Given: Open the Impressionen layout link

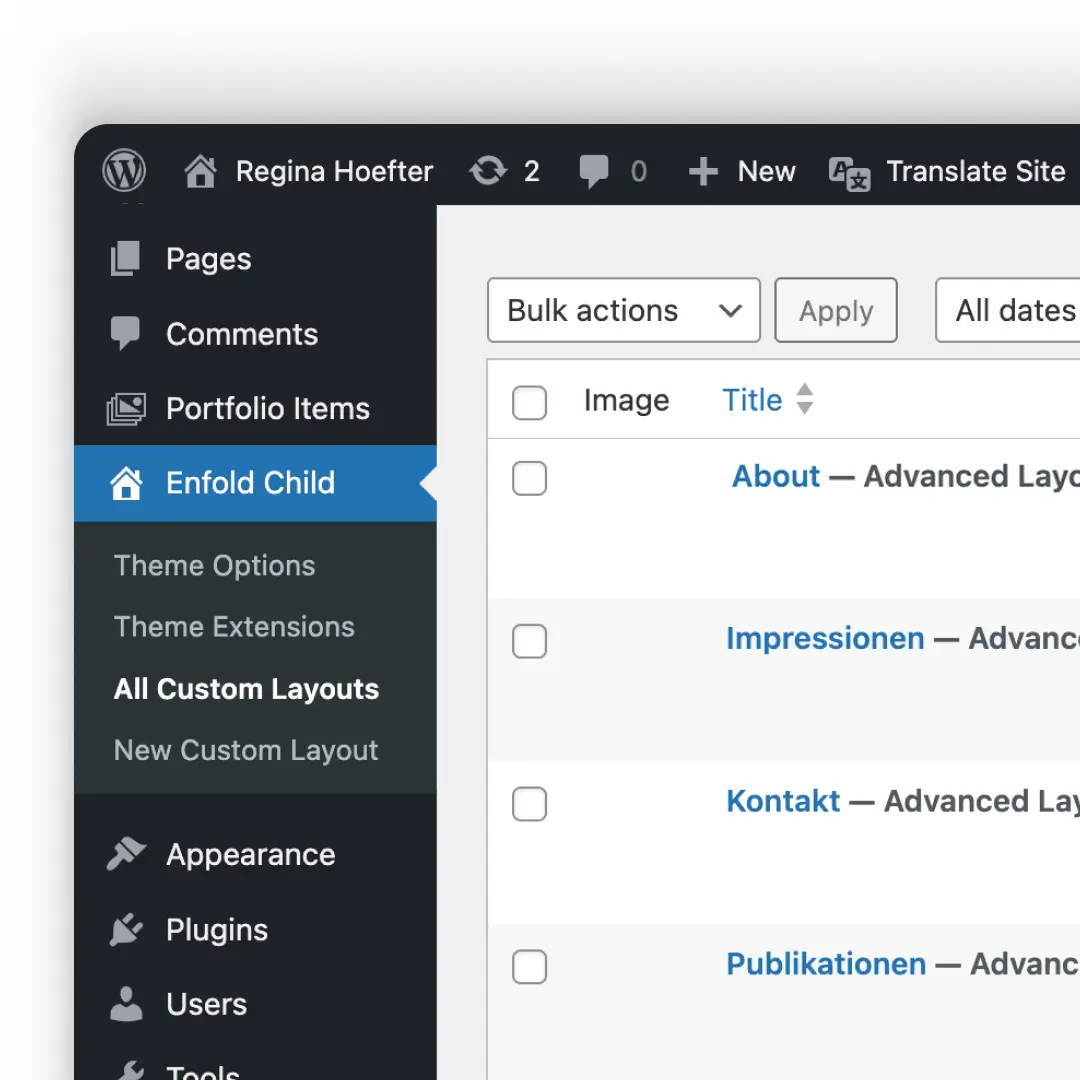Looking at the screenshot, I should pyautogui.click(x=824, y=639).
